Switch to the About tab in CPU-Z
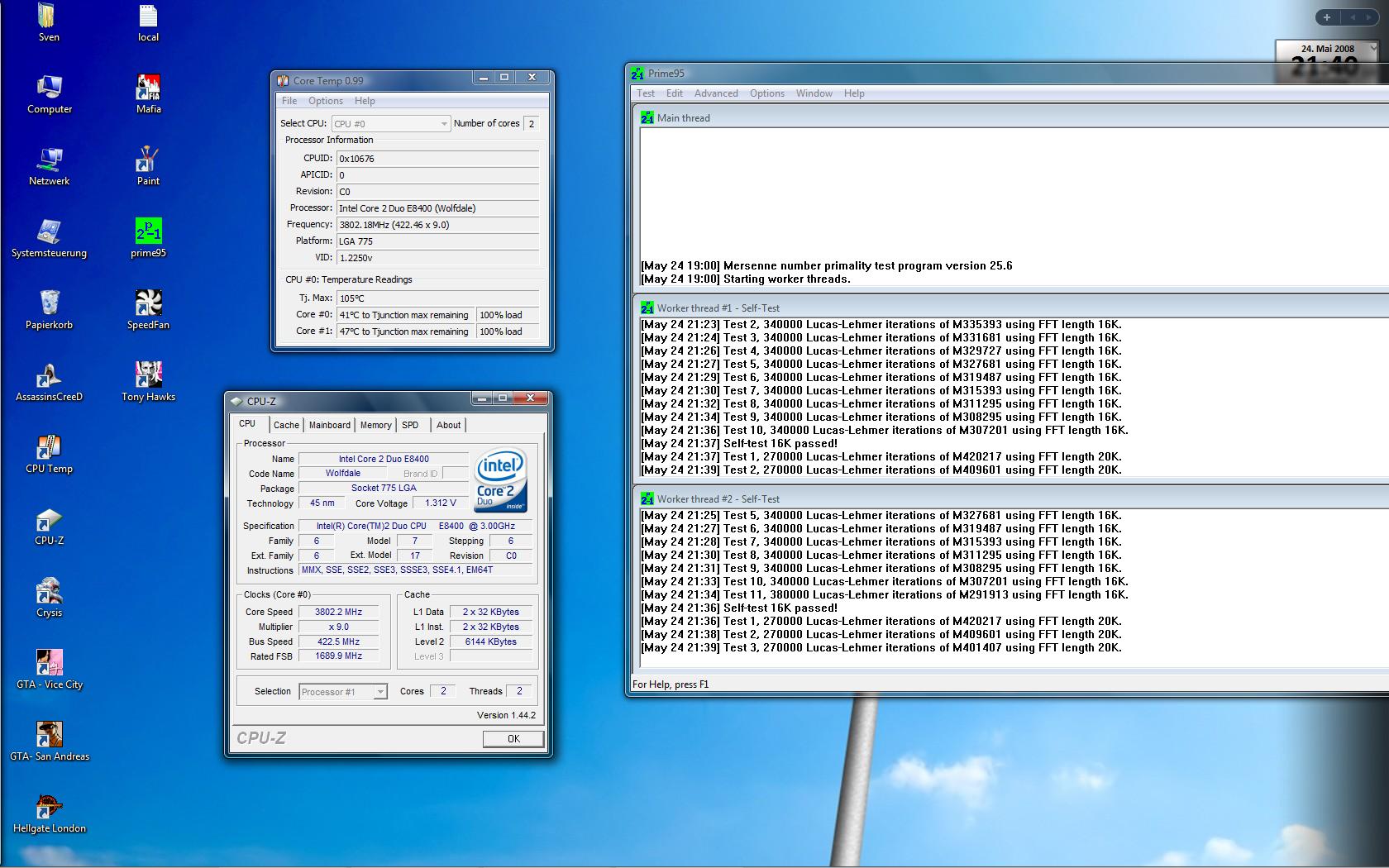The image size is (1389, 868). (x=449, y=425)
